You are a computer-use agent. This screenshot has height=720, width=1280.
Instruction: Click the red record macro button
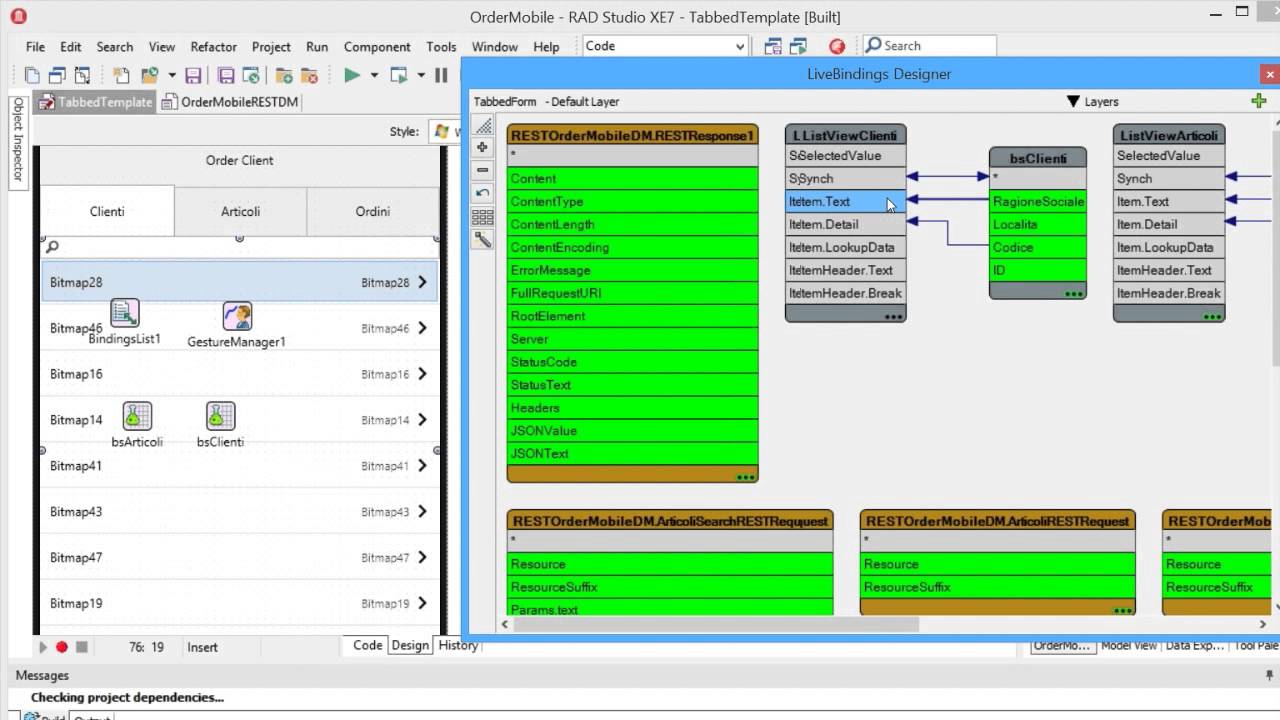coord(62,647)
